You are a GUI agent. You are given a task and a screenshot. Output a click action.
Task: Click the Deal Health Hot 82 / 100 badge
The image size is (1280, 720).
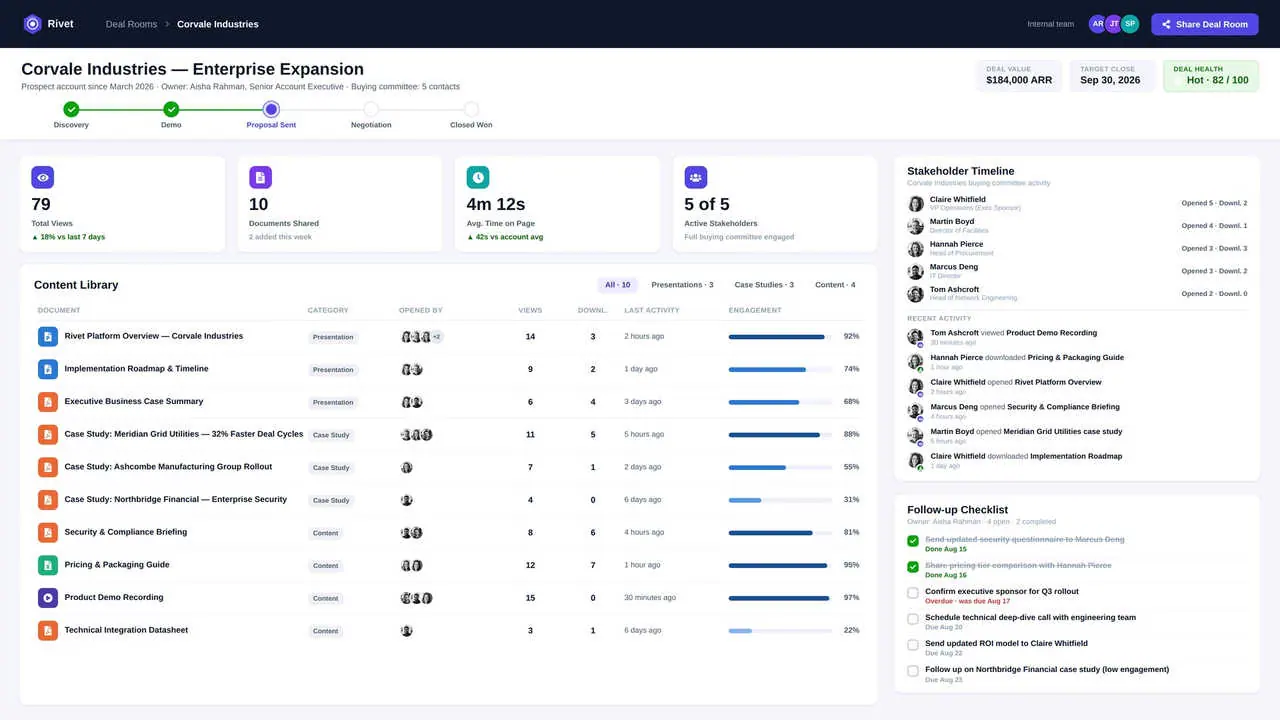pos(1211,76)
